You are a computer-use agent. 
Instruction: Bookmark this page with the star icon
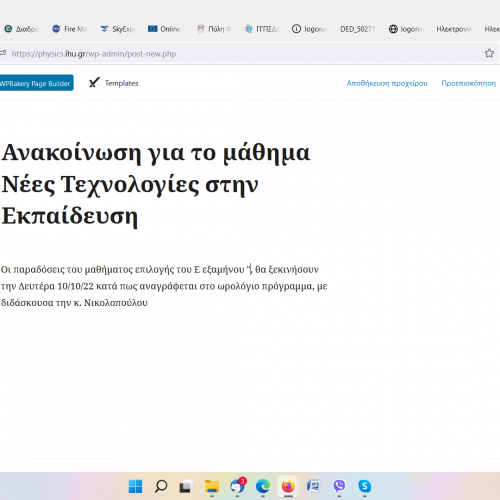(489, 53)
